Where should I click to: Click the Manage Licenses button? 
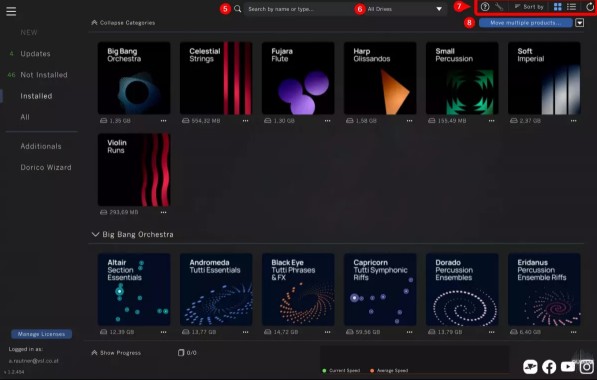(42, 334)
